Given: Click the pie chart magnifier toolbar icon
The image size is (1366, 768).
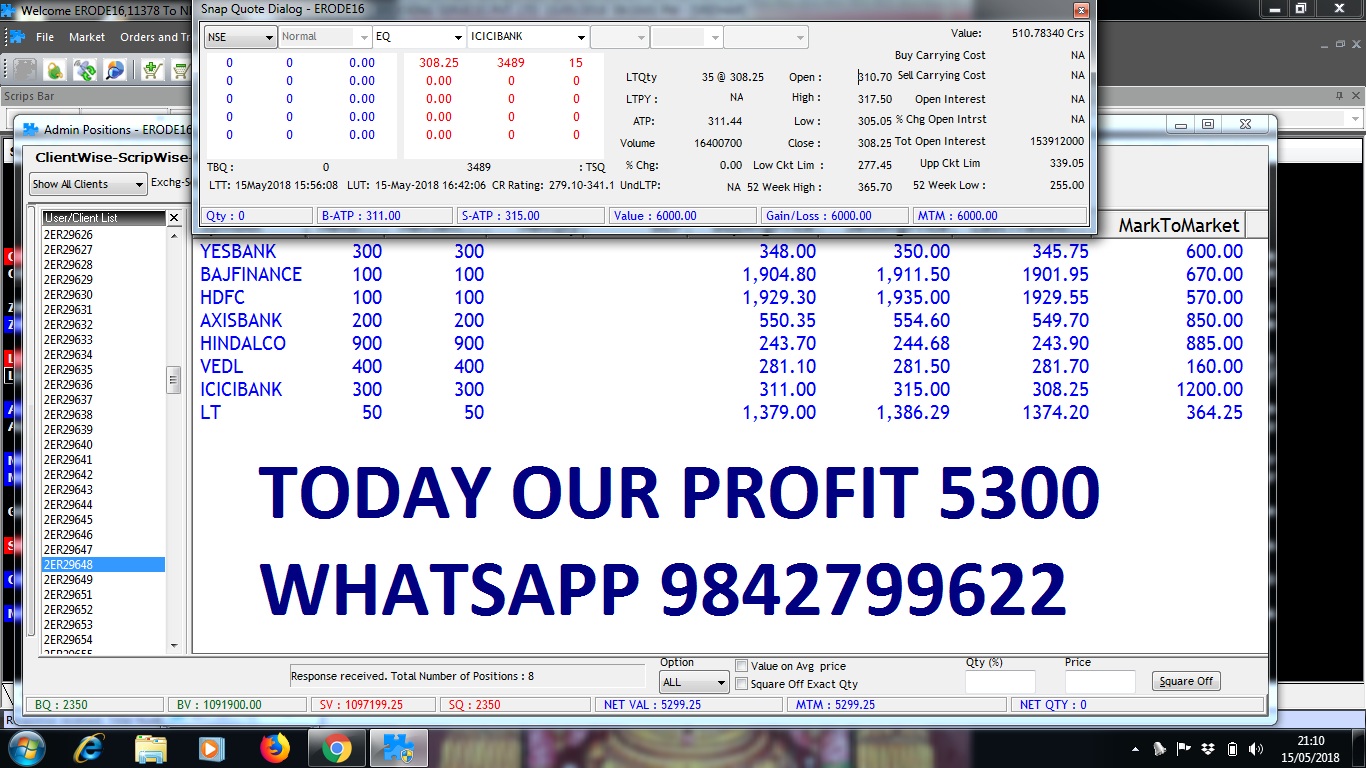Looking at the screenshot, I should (115, 70).
